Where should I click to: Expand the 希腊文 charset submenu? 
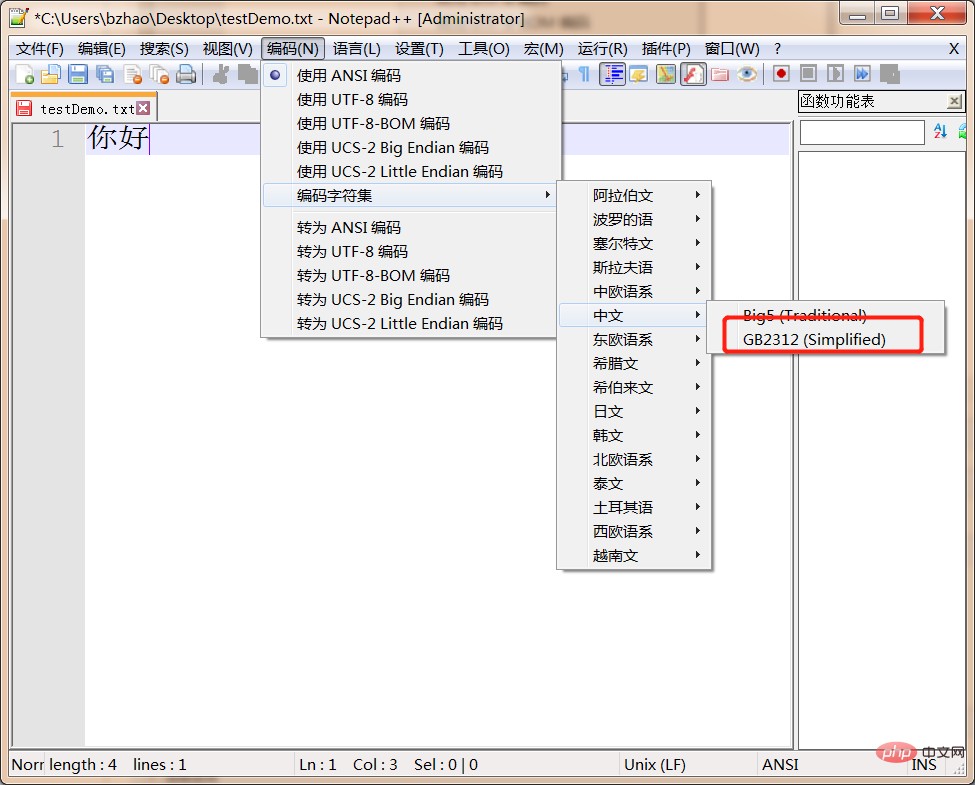634,363
